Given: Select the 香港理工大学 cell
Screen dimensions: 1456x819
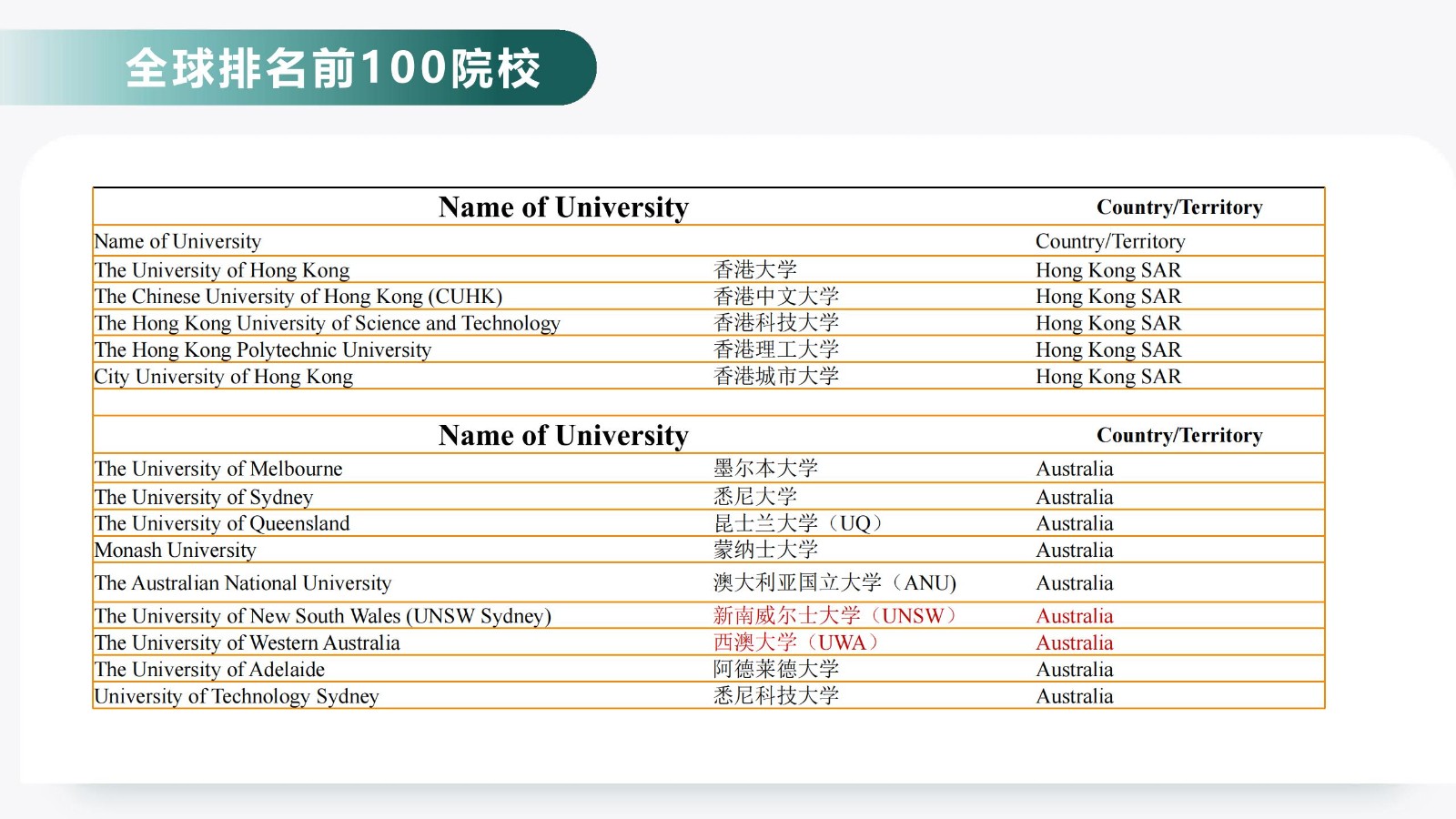Looking at the screenshot, I should [776, 349].
